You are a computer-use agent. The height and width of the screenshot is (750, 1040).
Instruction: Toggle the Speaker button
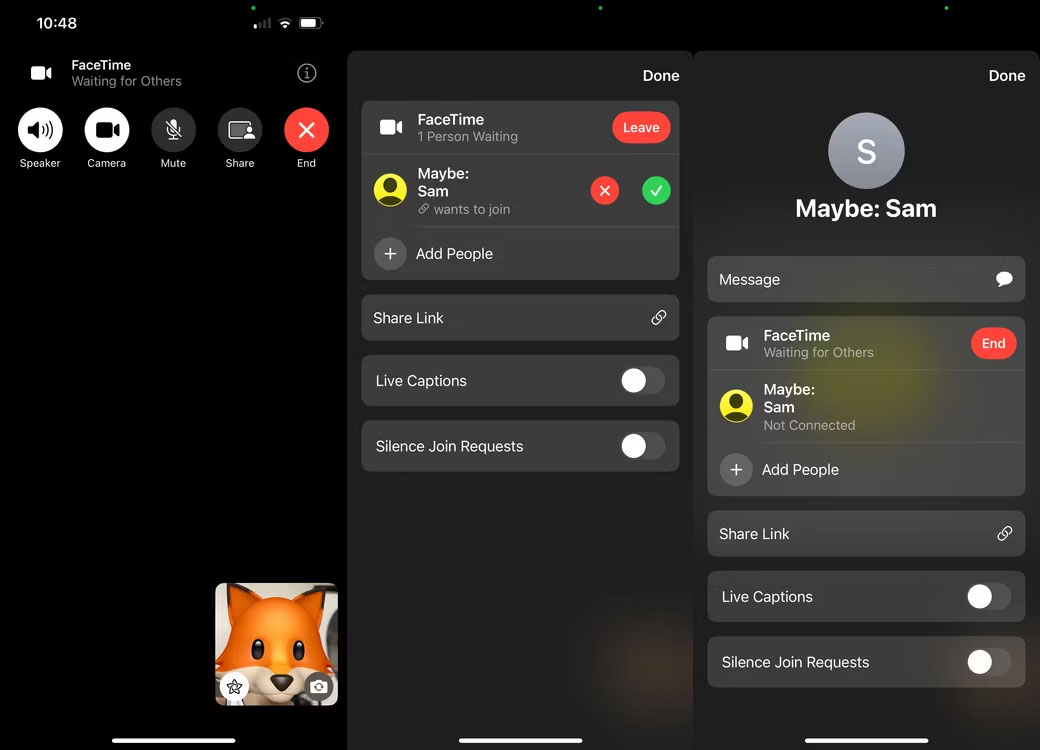click(40, 130)
